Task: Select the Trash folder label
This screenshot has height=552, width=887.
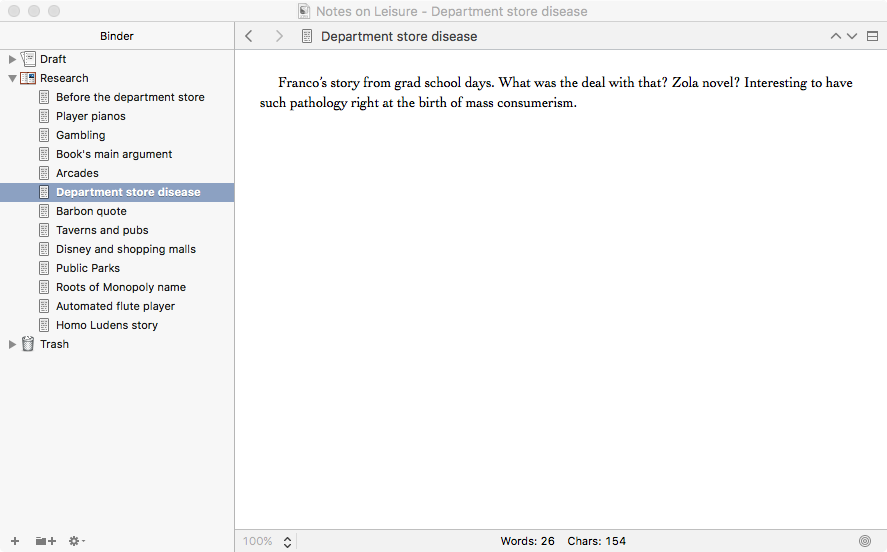Action: pos(54,344)
